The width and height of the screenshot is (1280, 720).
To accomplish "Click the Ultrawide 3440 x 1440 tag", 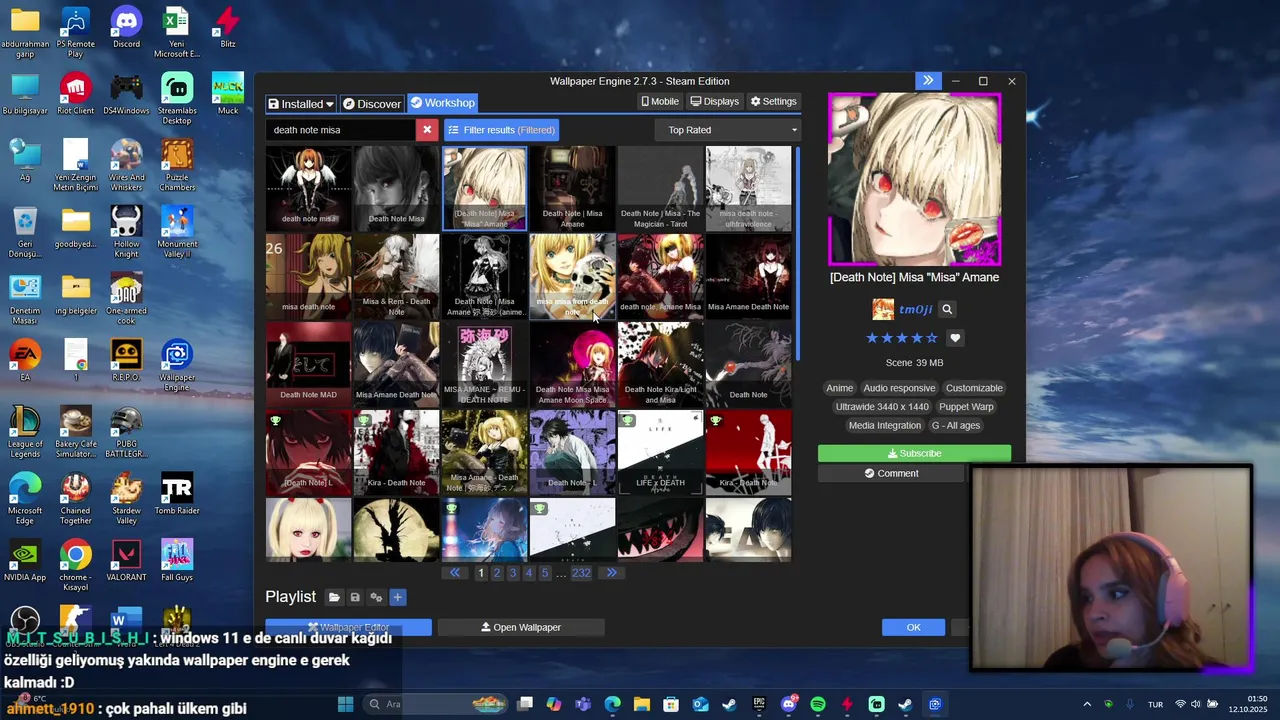I will pyautogui.click(x=882, y=407).
